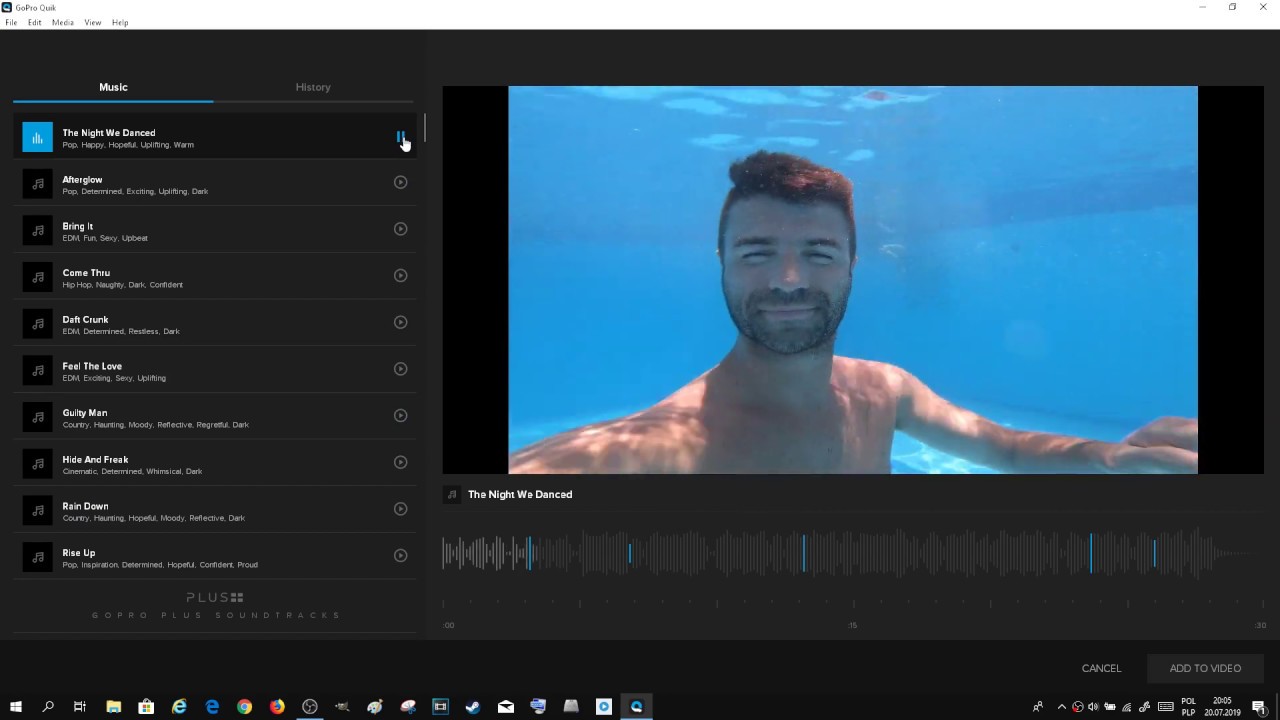Open Steam from the taskbar
Image resolution: width=1280 pixels, height=720 pixels.
pyautogui.click(x=473, y=706)
